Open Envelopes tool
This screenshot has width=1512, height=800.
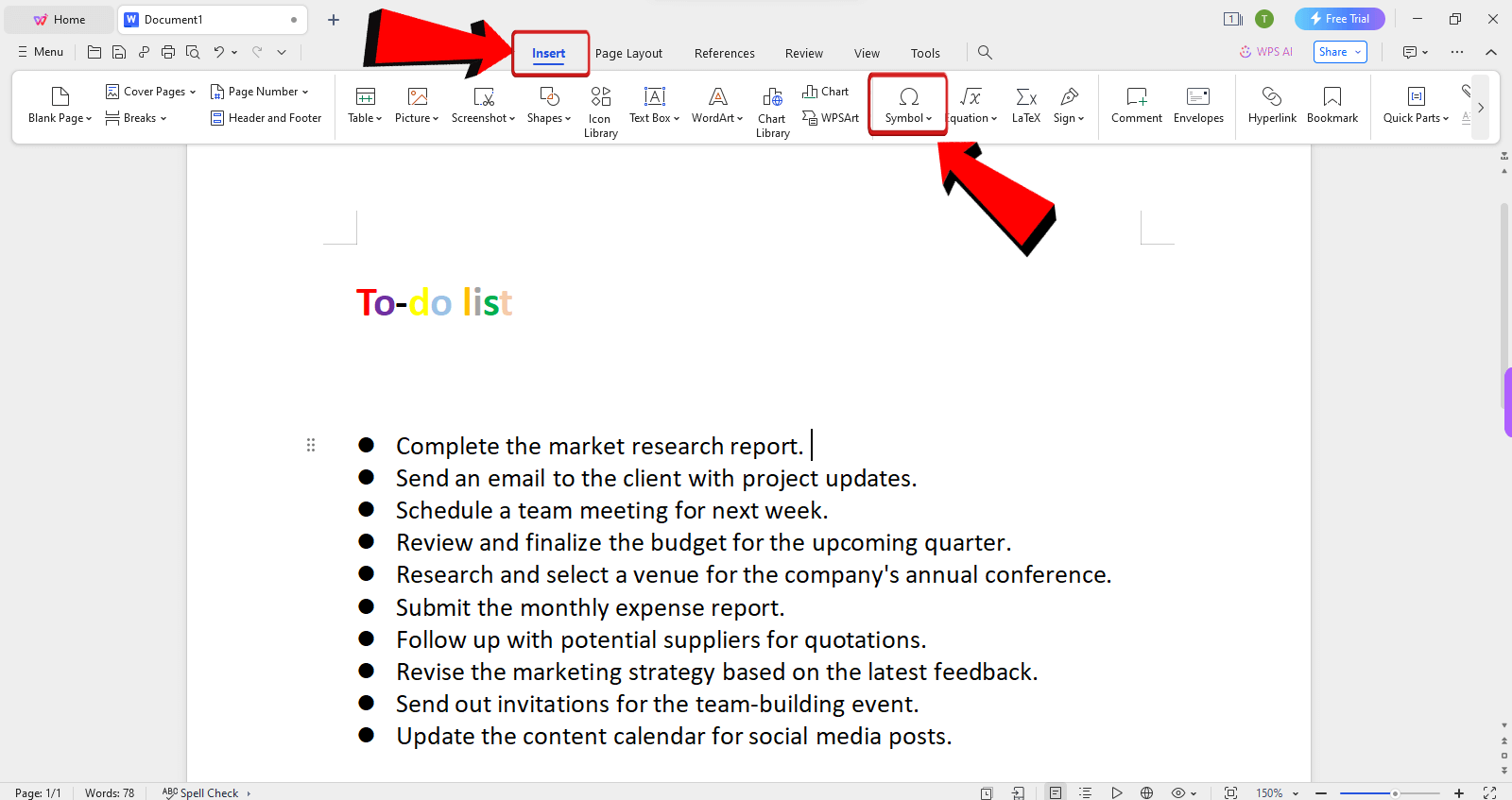point(1198,105)
